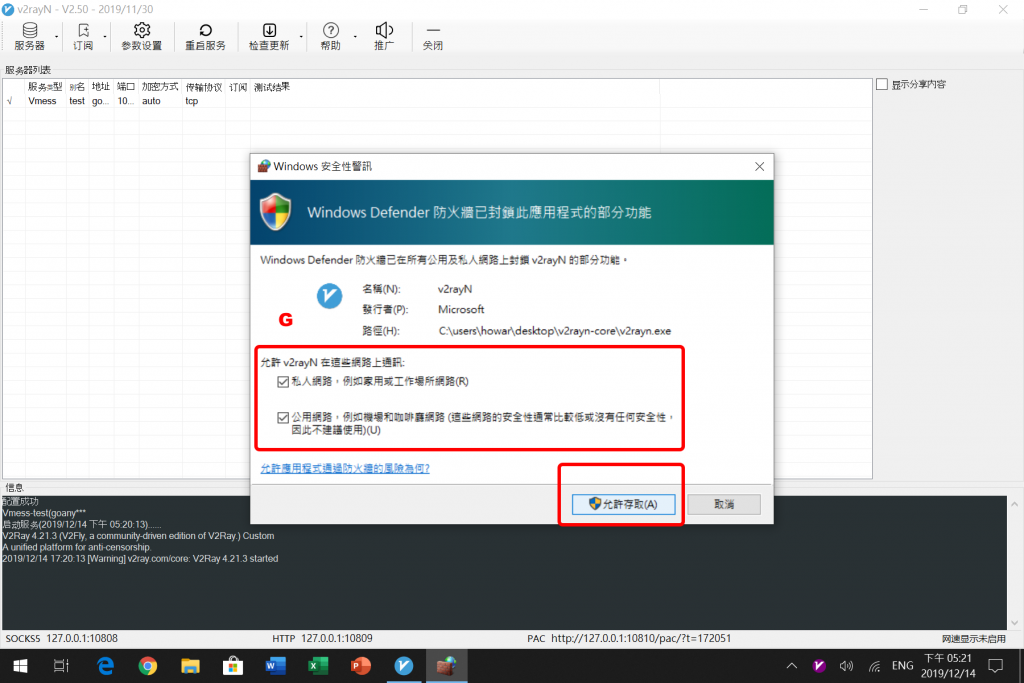Click the 允許存取(A) allow access button

624,504
